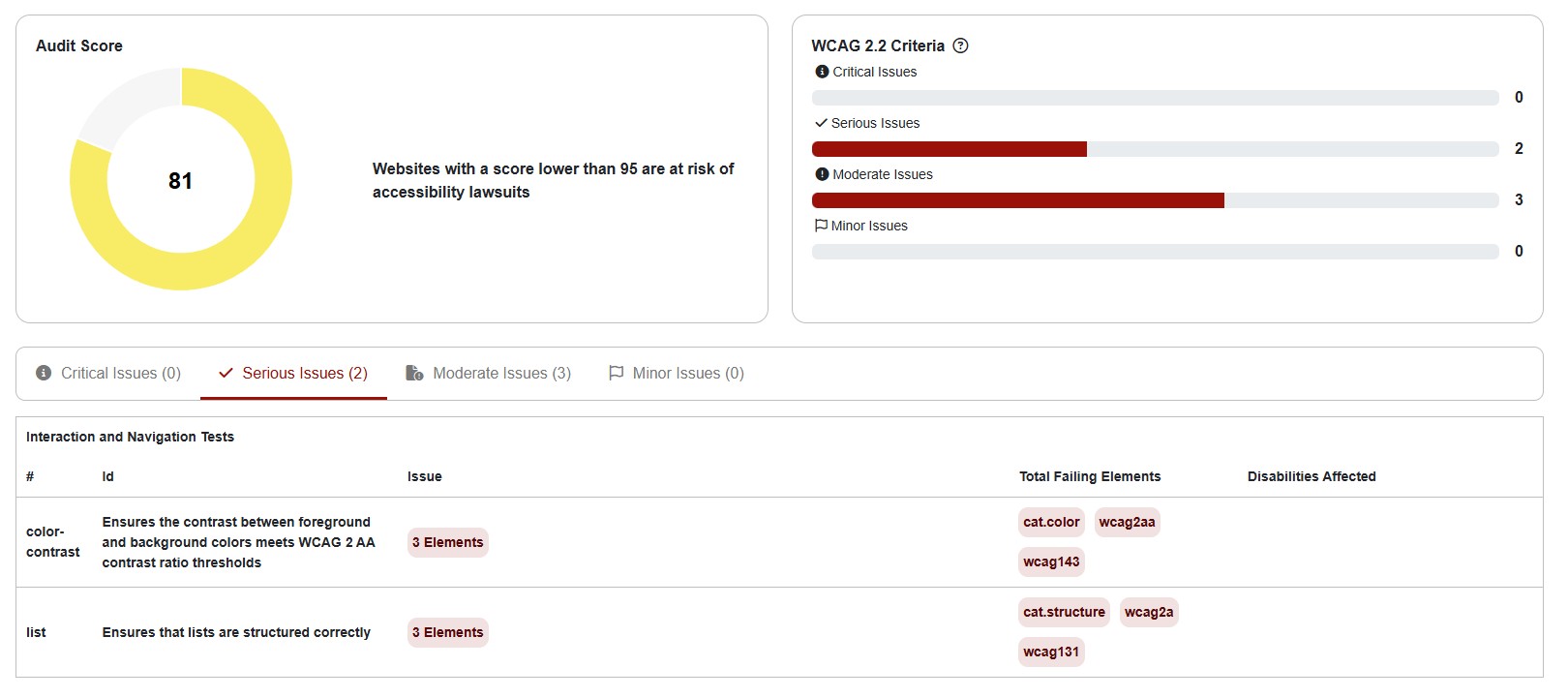Screen dimensions: 1568x698
Task: Click the document icon on Moderate Issues tab
Action: pos(414,373)
